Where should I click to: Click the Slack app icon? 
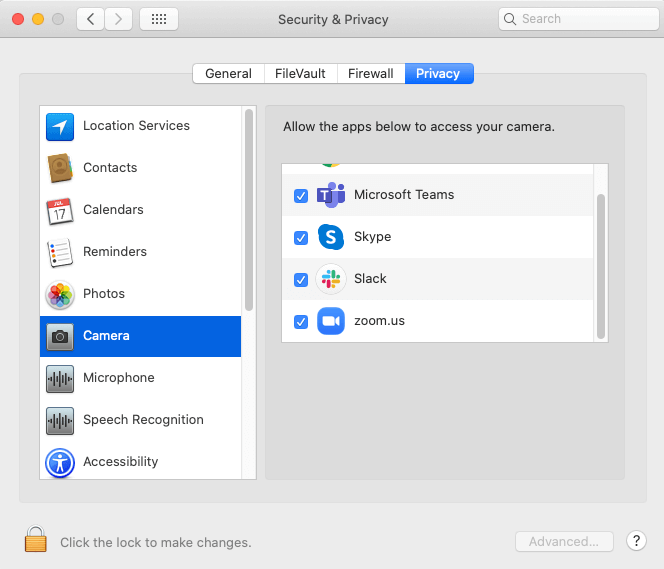331,279
